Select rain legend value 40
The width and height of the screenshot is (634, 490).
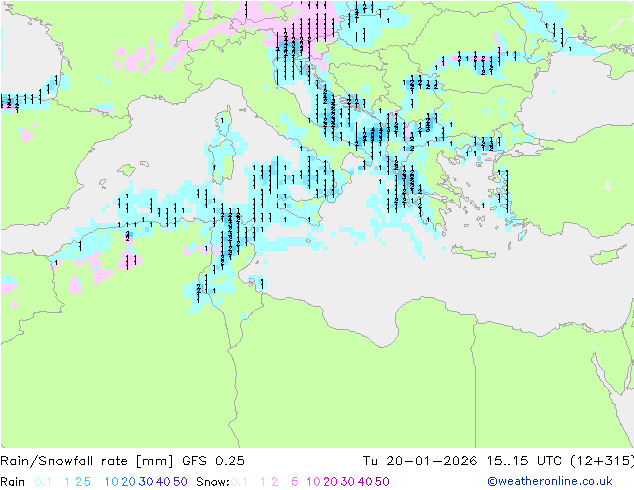click(x=163, y=482)
